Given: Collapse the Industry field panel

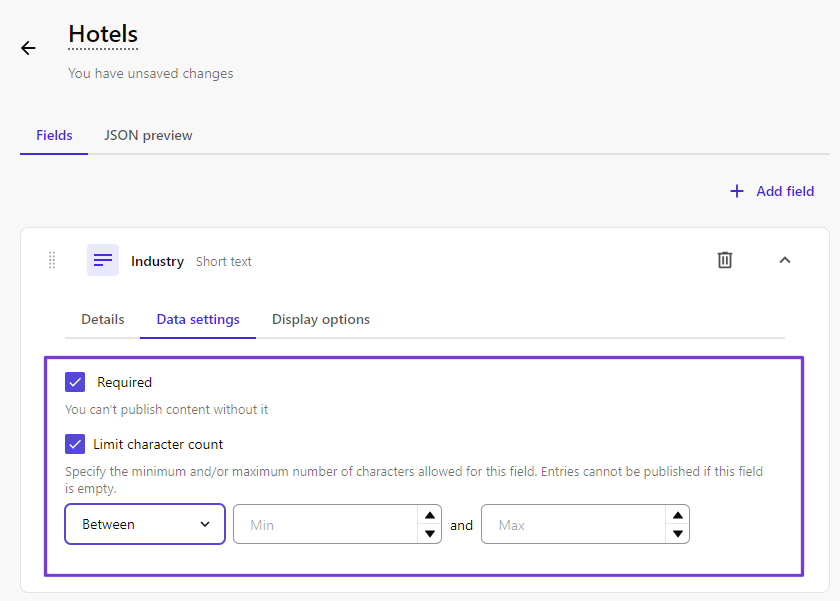Looking at the screenshot, I should click(x=785, y=260).
